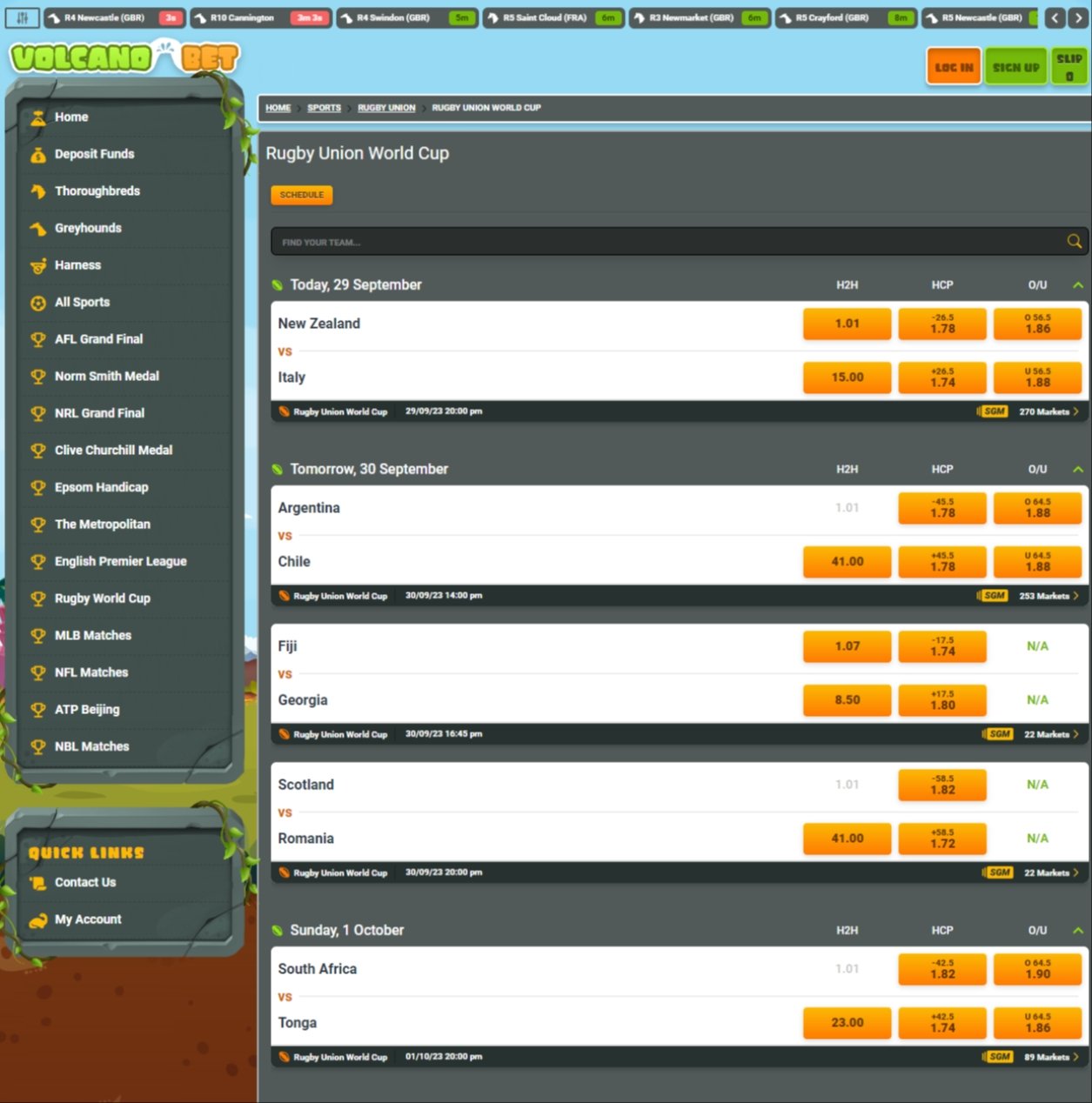Follow the SPORTS breadcrumb link
1092x1103 pixels.
(x=325, y=108)
